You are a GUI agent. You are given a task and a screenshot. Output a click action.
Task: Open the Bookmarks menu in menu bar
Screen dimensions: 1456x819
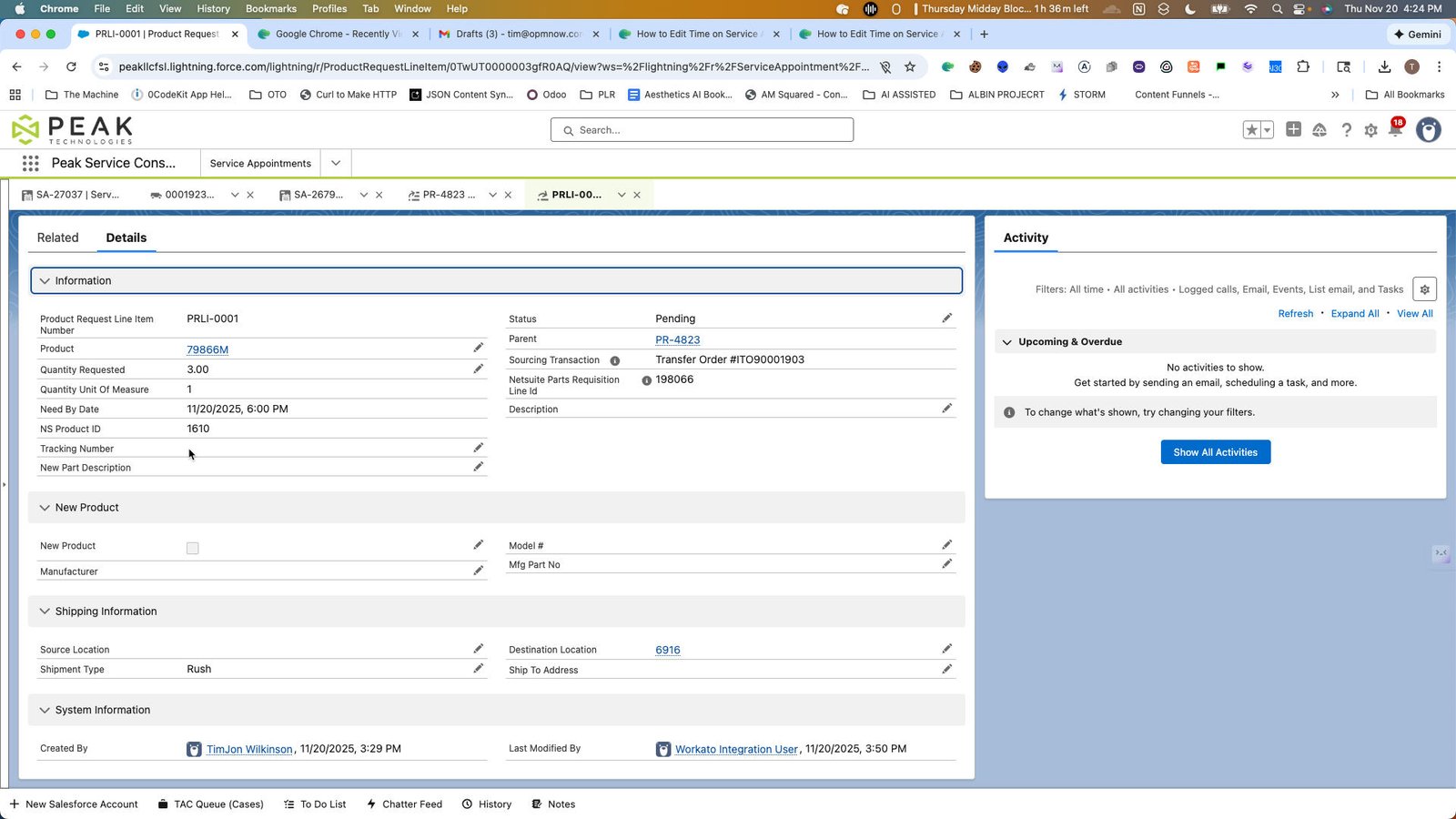(270, 8)
